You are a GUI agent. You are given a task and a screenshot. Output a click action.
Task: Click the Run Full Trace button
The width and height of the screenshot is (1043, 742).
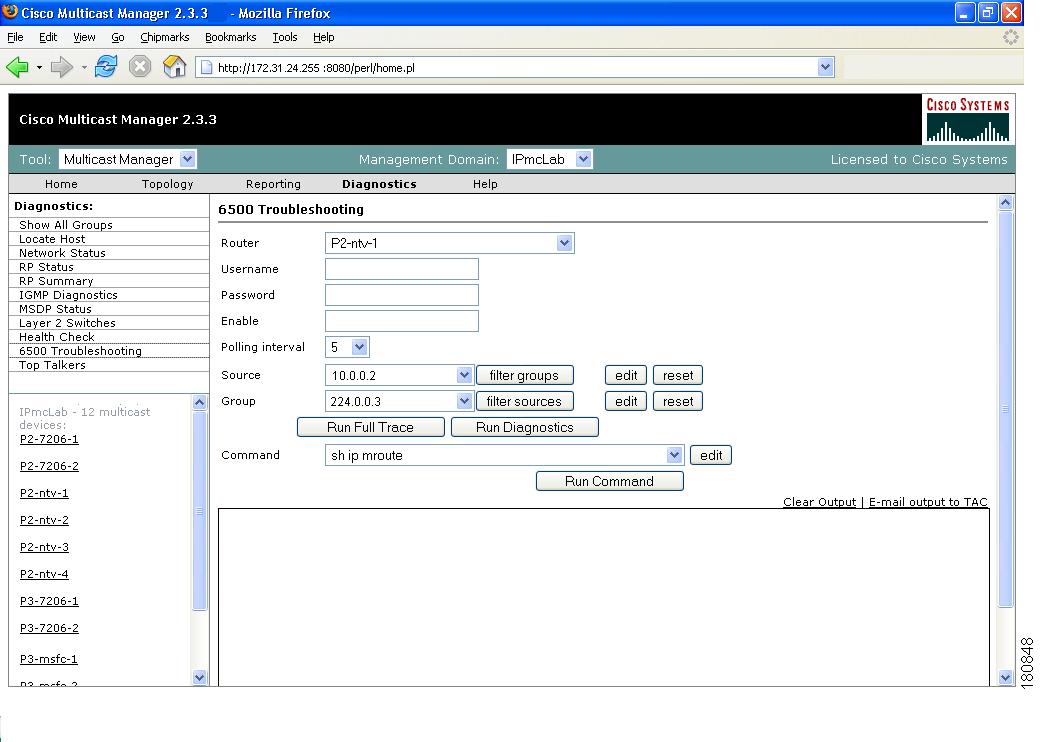point(371,427)
